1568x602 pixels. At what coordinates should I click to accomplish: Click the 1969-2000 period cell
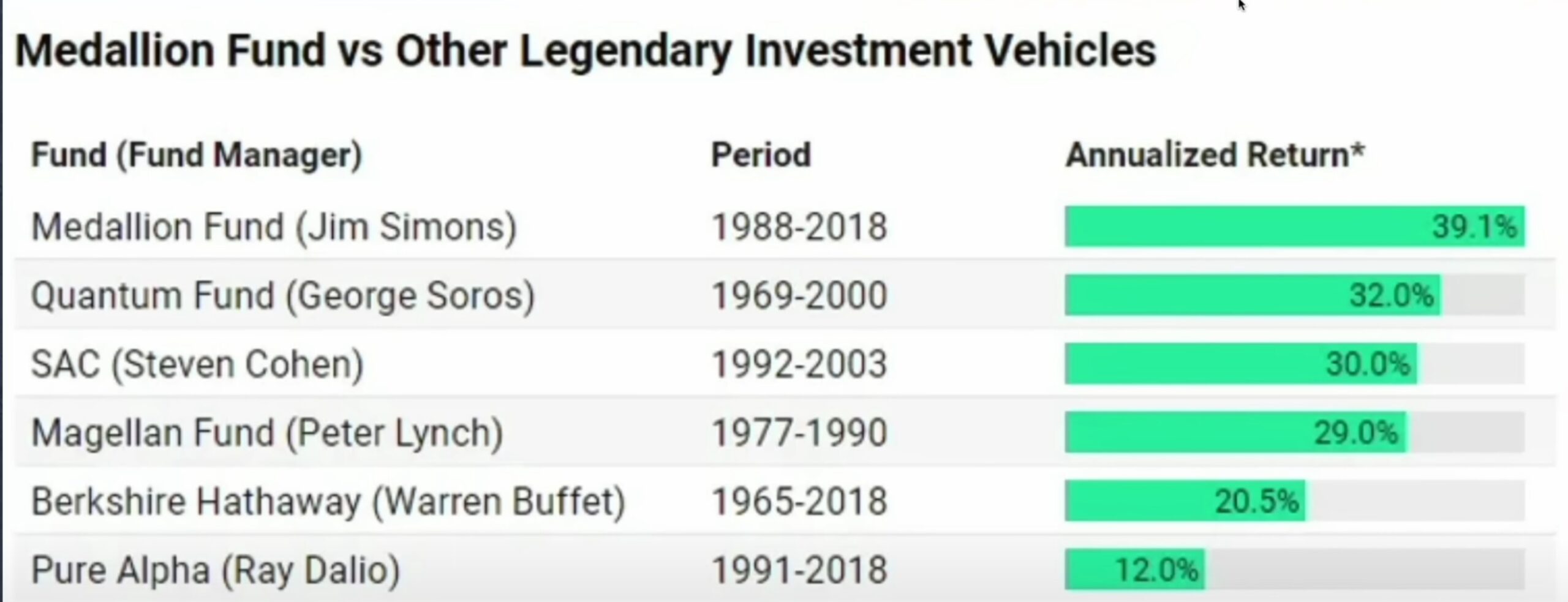[x=799, y=296]
